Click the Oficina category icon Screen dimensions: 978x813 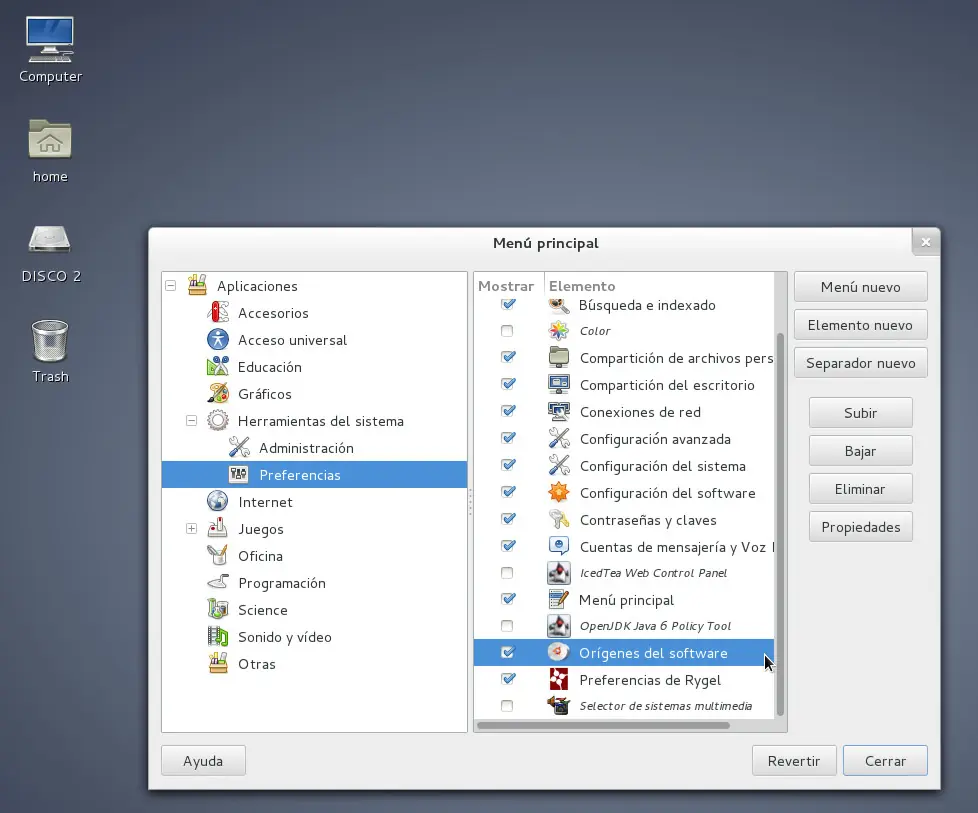pyautogui.click(x=218, y=555)
